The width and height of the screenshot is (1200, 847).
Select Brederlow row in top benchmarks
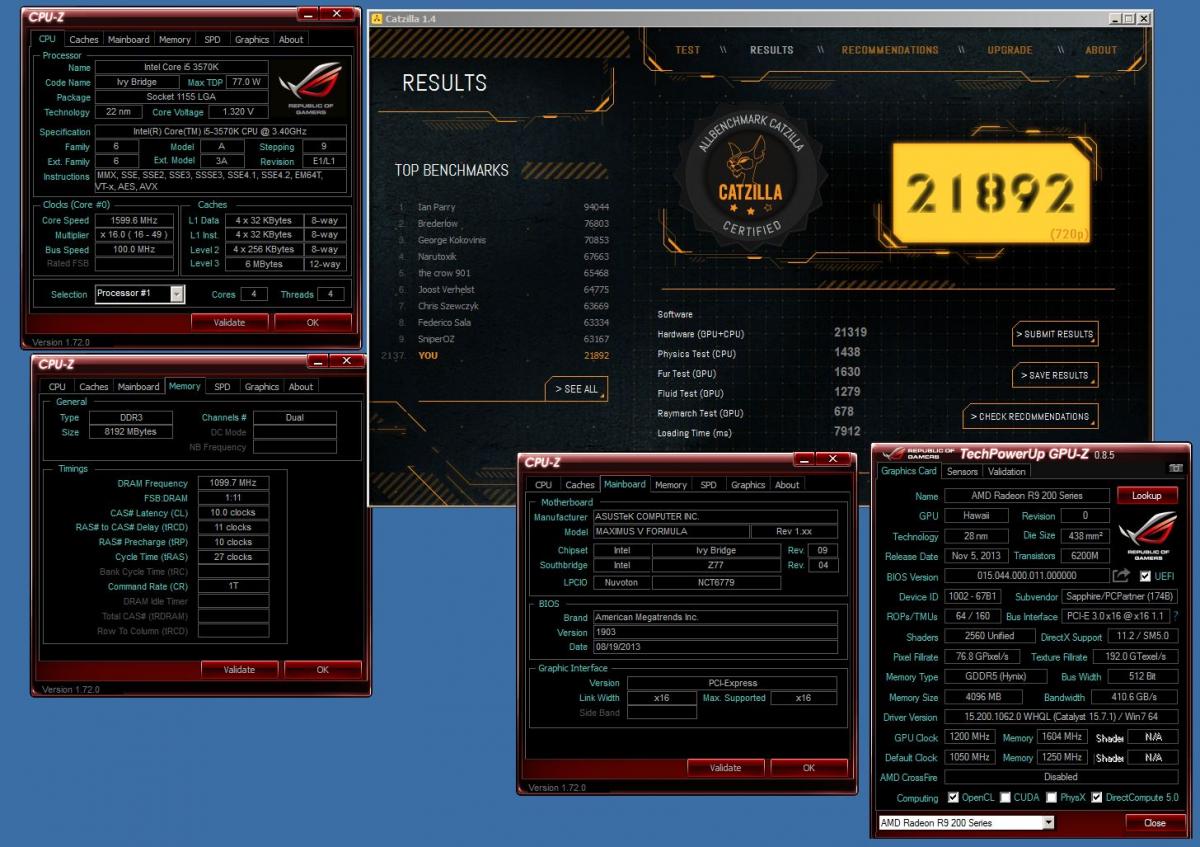click(x=503, y=224)
